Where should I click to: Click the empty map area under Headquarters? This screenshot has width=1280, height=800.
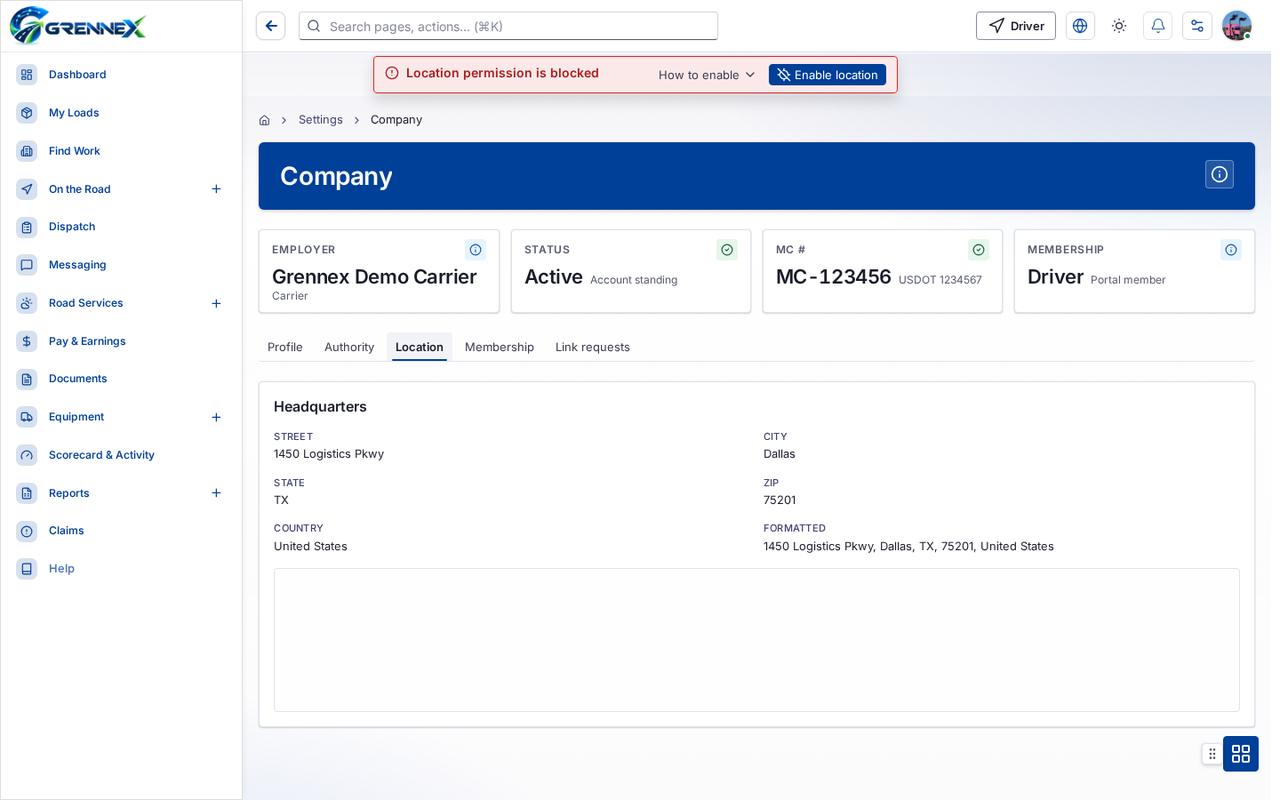[x=757, y=640]
